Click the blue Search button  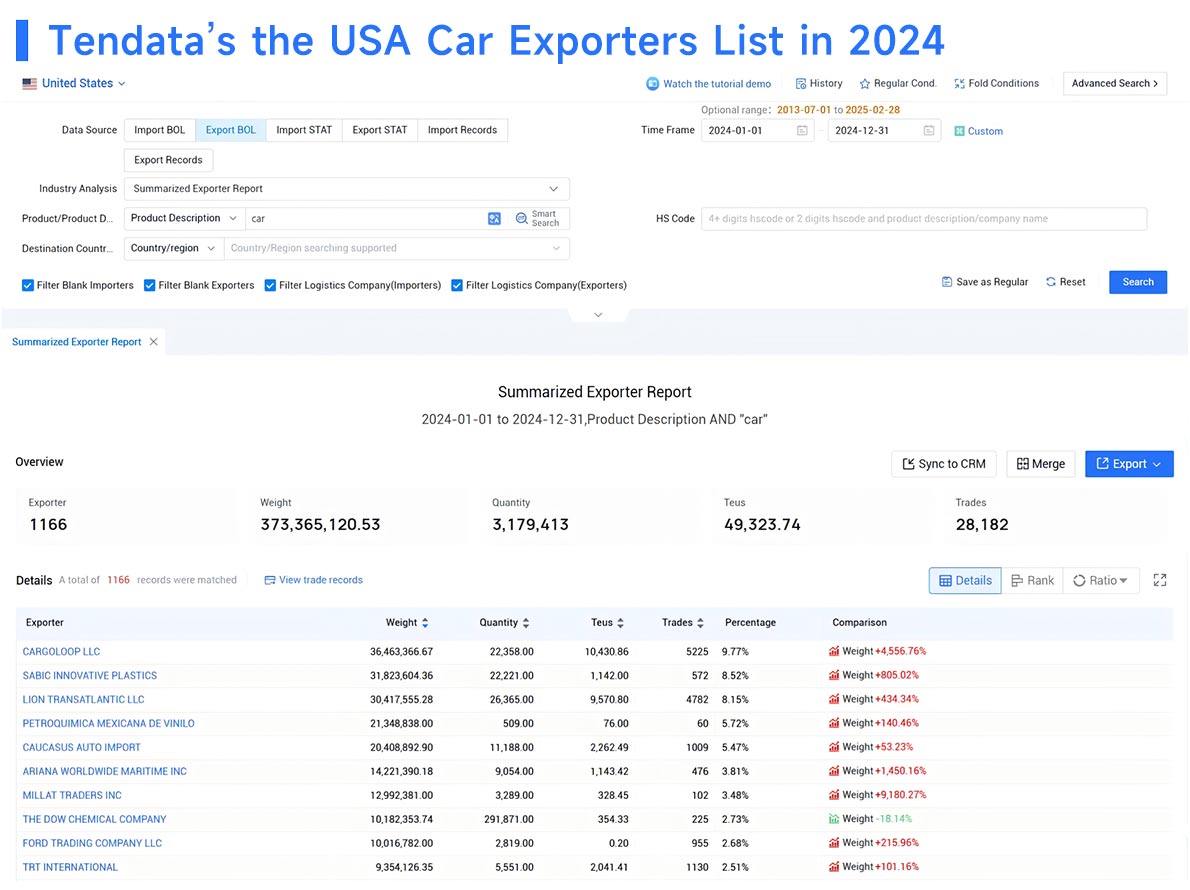click(1138, 282)
